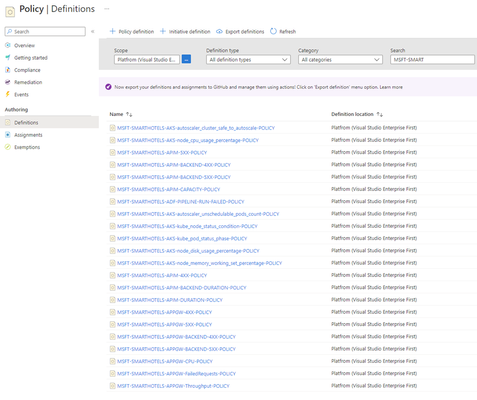Click the sidebar Search box
Image resolution: width=477 pixels, height=400 pixels.
tap(45, 31)
